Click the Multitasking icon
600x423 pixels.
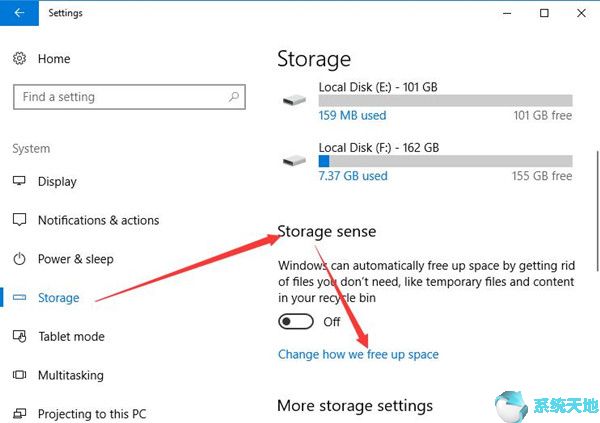[20, 375]
